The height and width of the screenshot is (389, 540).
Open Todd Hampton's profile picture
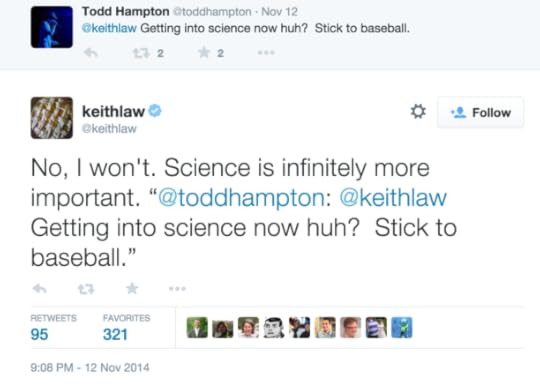click(x=52, y=27)
